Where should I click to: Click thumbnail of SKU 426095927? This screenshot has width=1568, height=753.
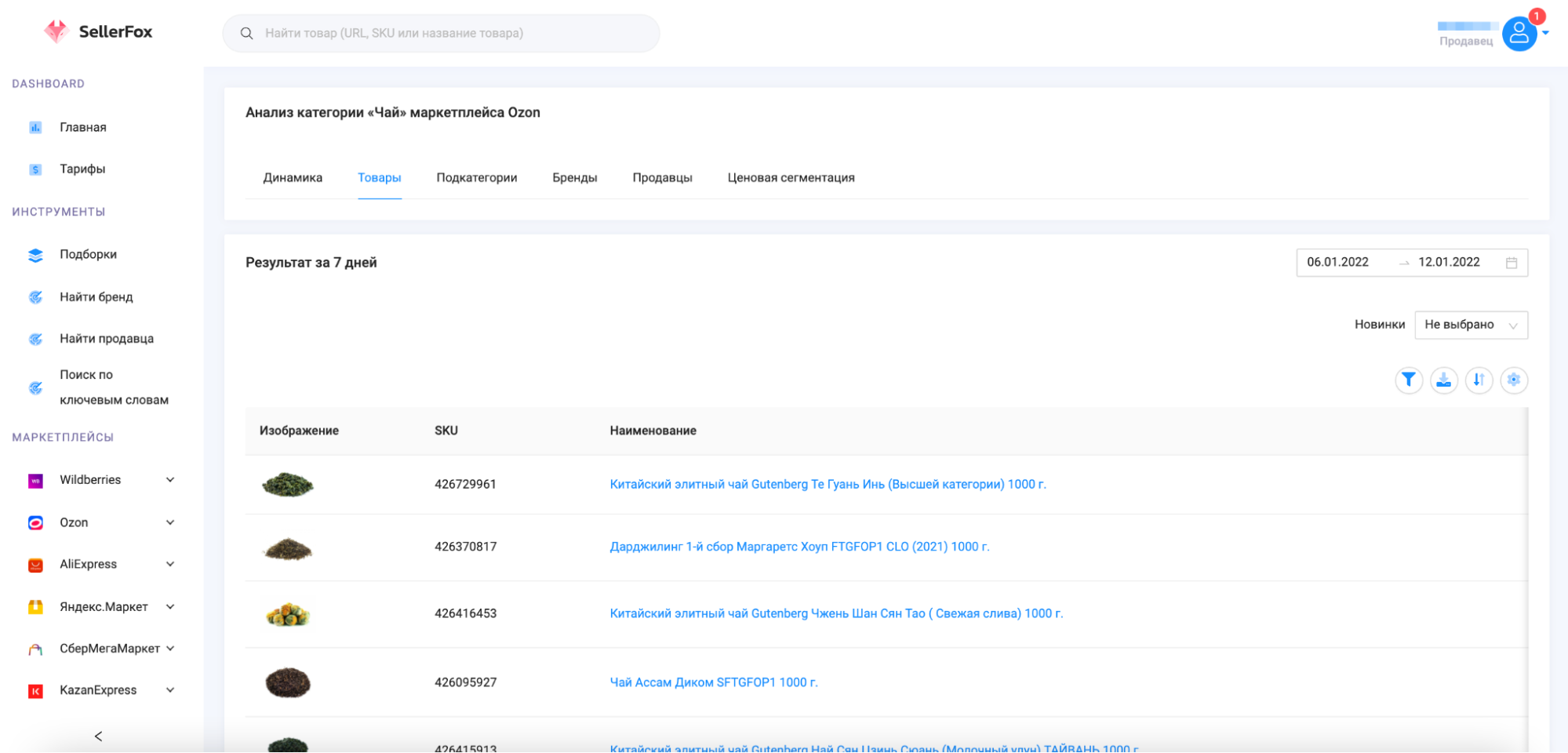pyautogui.click(x=288, y=682)
